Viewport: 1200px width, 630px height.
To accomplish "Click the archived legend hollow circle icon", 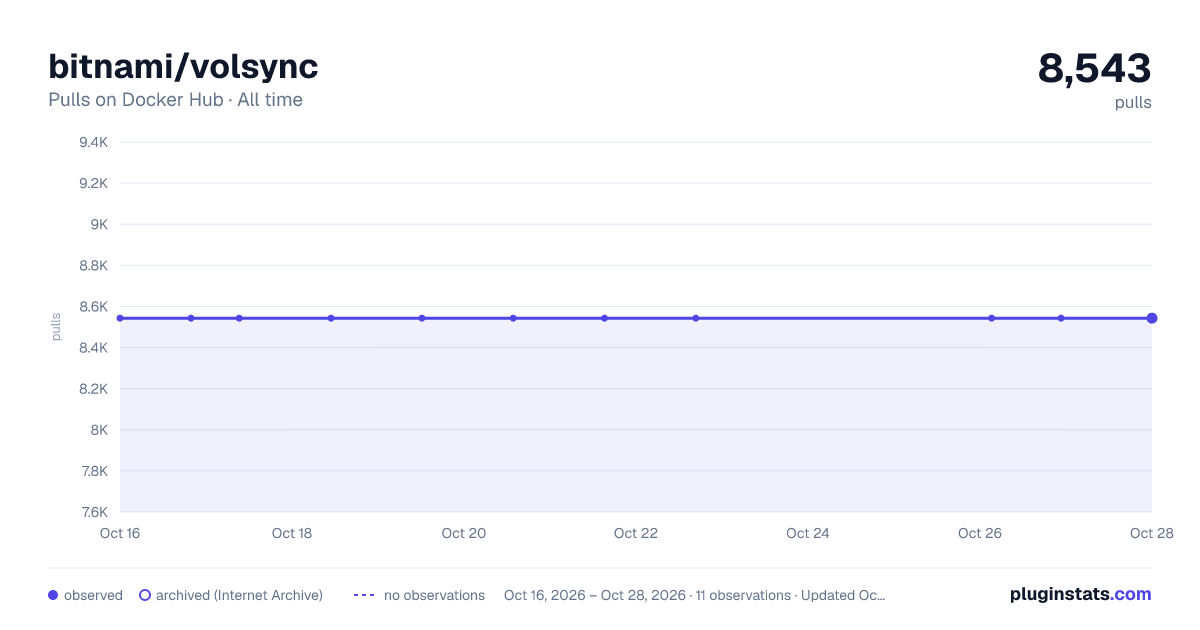I will click(145, 595).
